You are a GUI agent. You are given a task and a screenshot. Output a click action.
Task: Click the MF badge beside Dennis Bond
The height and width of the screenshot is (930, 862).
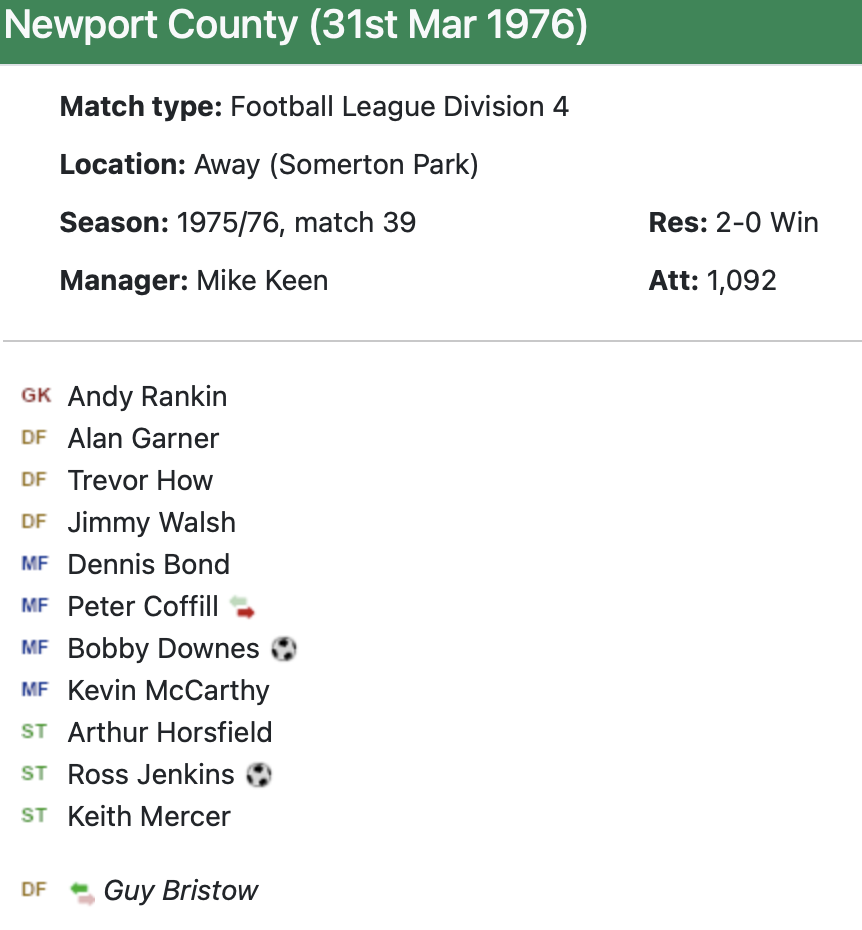pyautogui.click(x=34, y=564)
